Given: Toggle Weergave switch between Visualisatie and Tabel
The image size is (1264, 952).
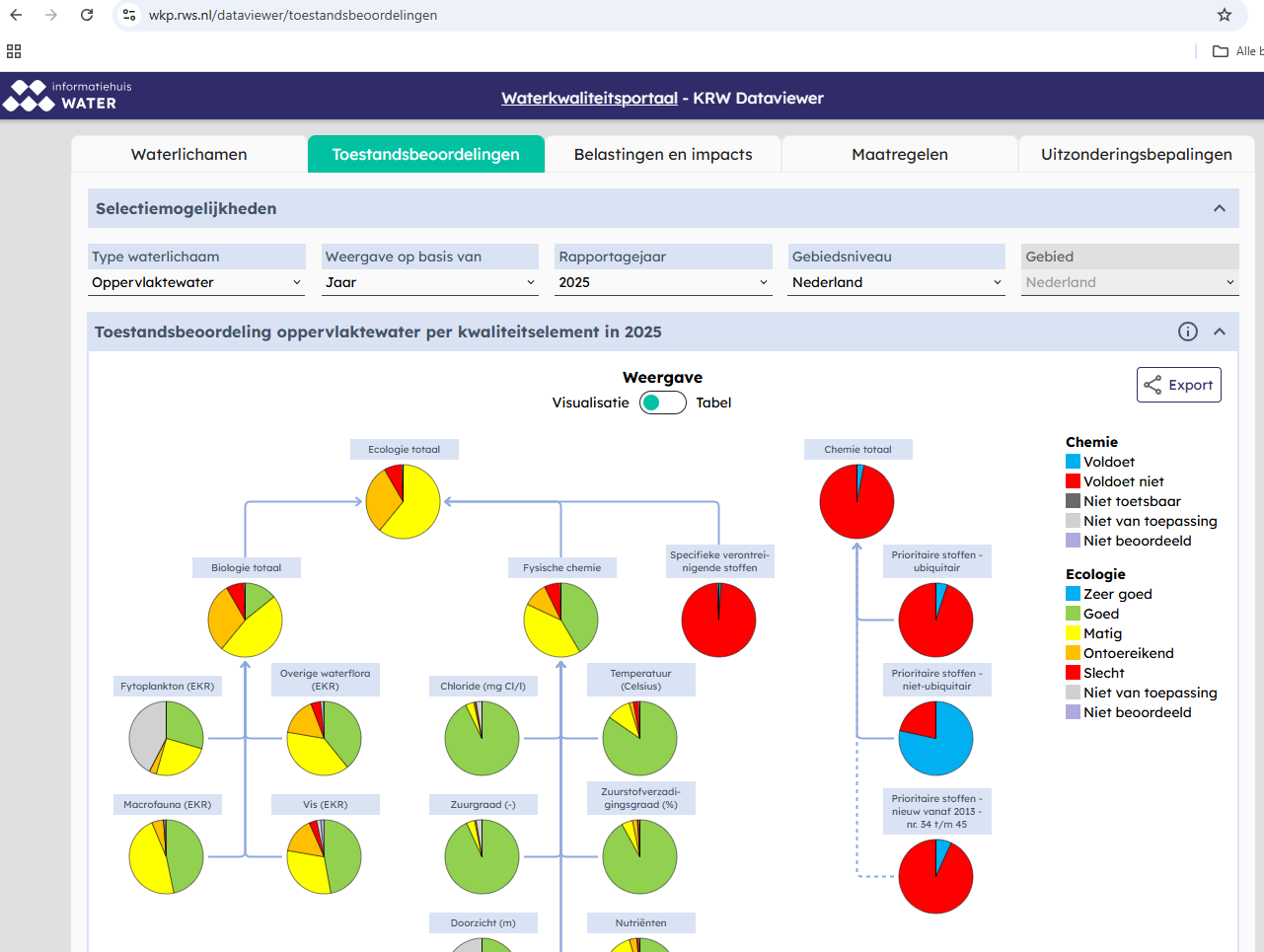Looking at the screenshot, I should pyautogui.click(x=662, y=403).
